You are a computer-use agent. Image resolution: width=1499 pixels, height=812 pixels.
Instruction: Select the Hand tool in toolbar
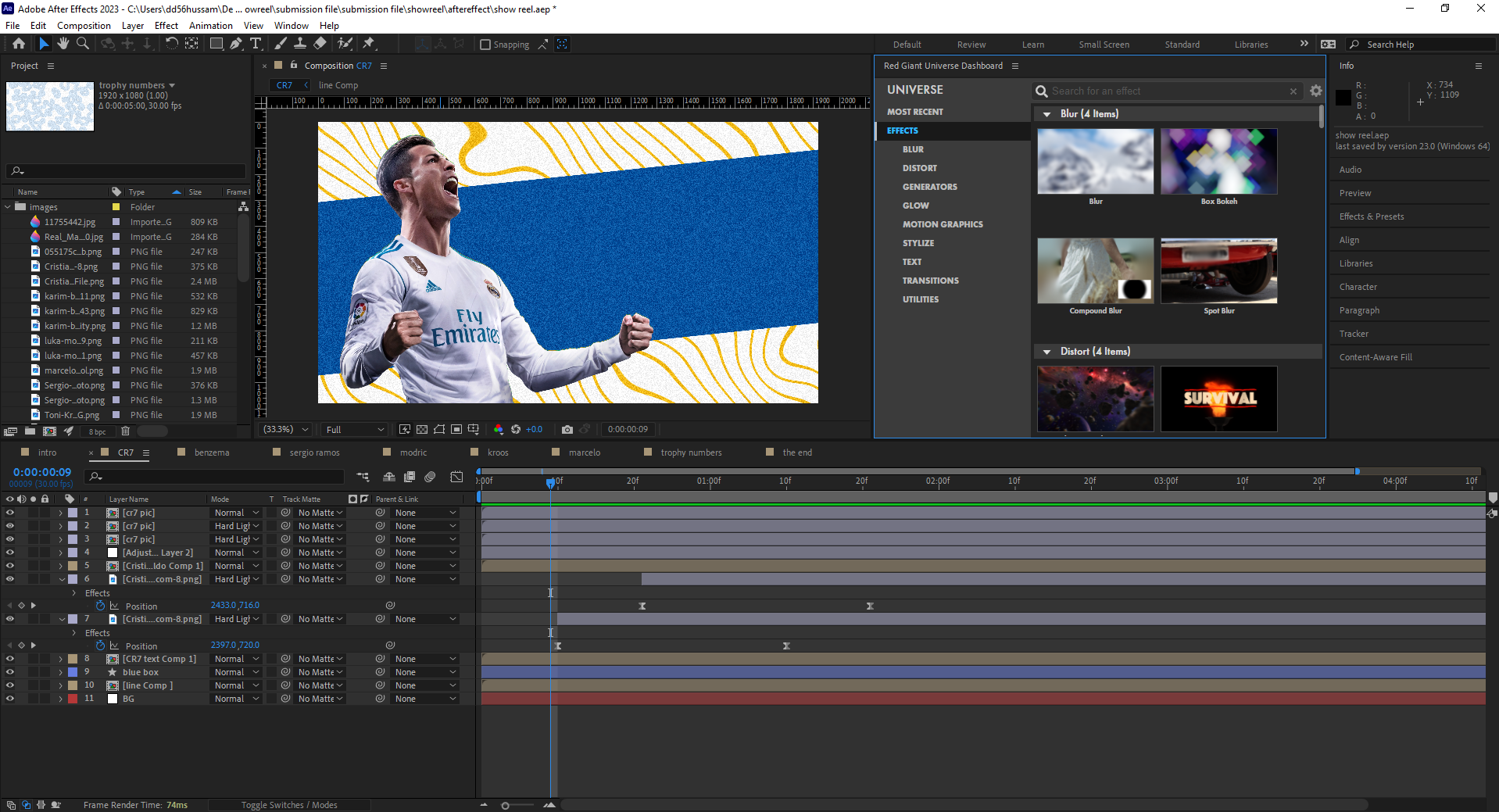(63, 44)
